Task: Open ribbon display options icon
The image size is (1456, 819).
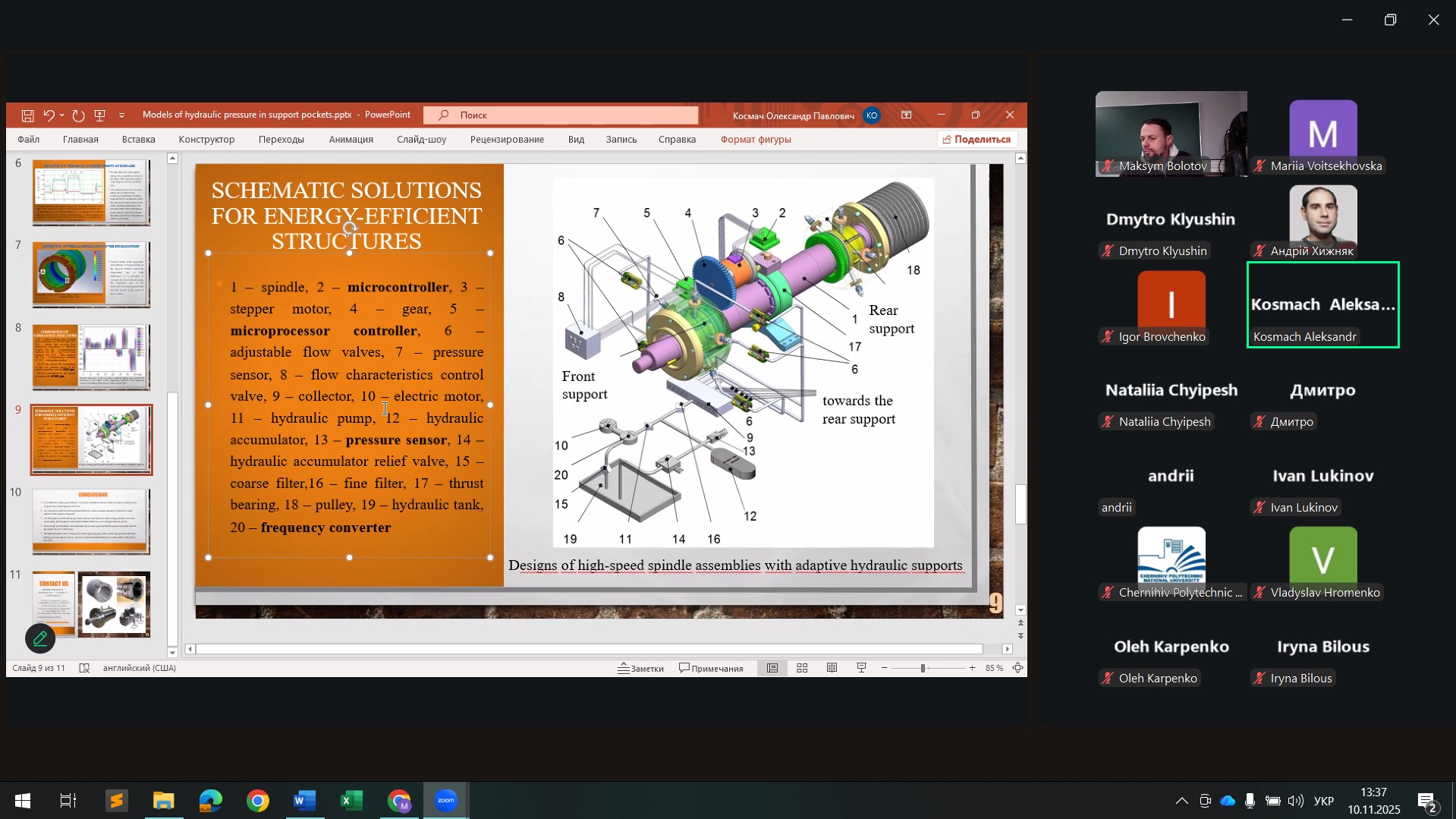Action: click(x=907, y=115)
